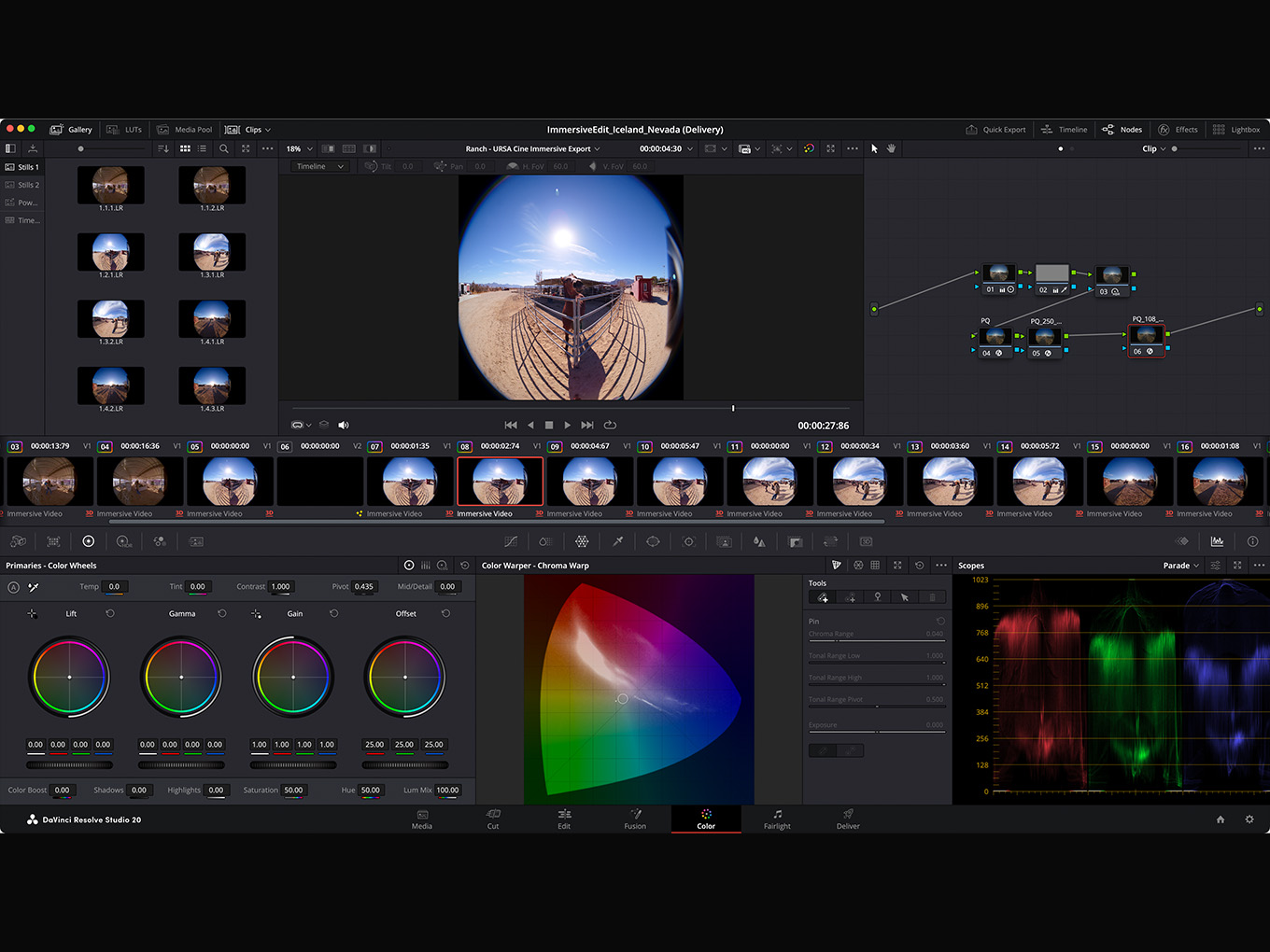Switch to the Fusion page
Viewport: 1270px width, 952px height.
tap(635, 819)
